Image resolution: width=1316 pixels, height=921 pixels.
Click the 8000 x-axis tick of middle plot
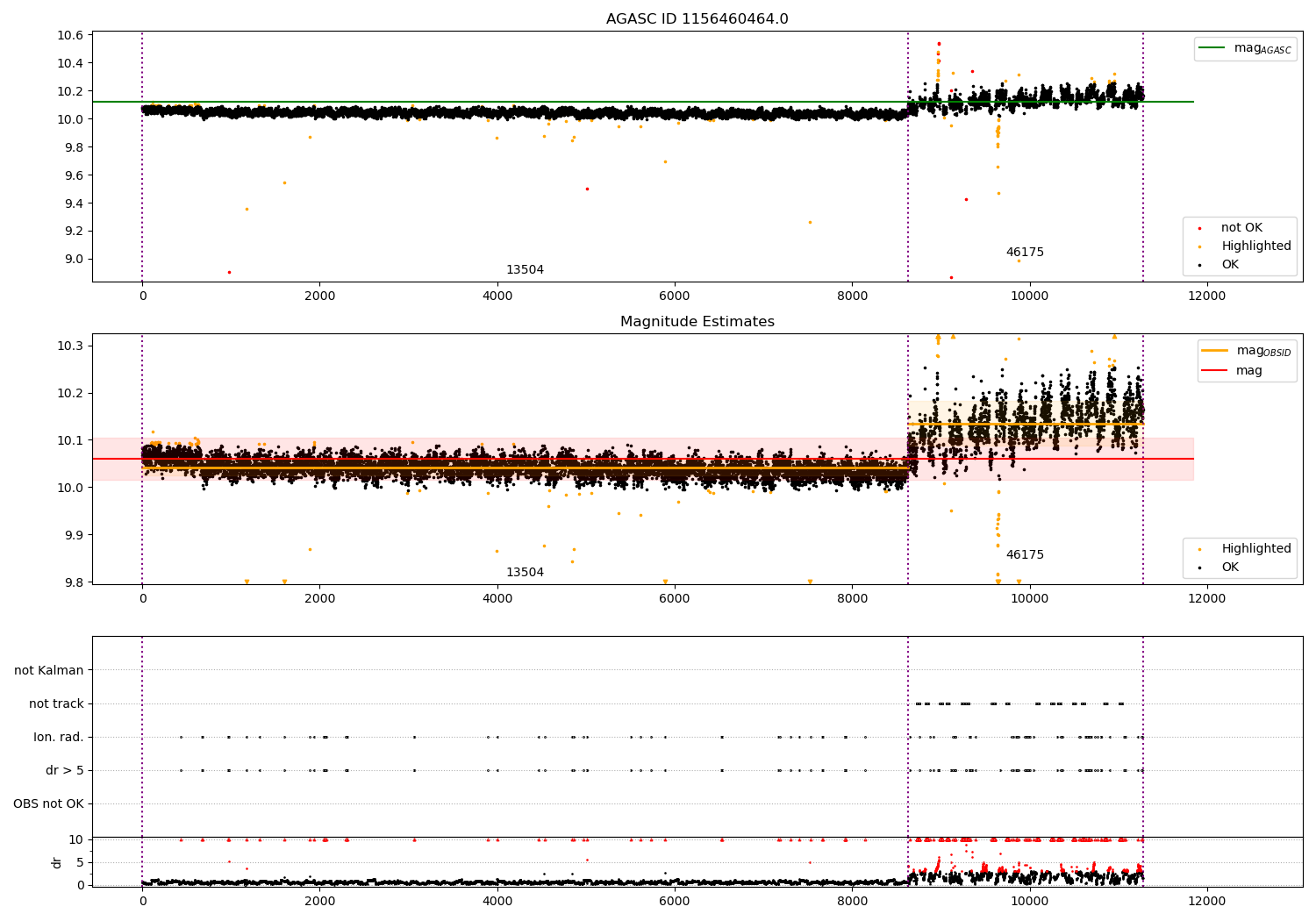coord(852,599)
